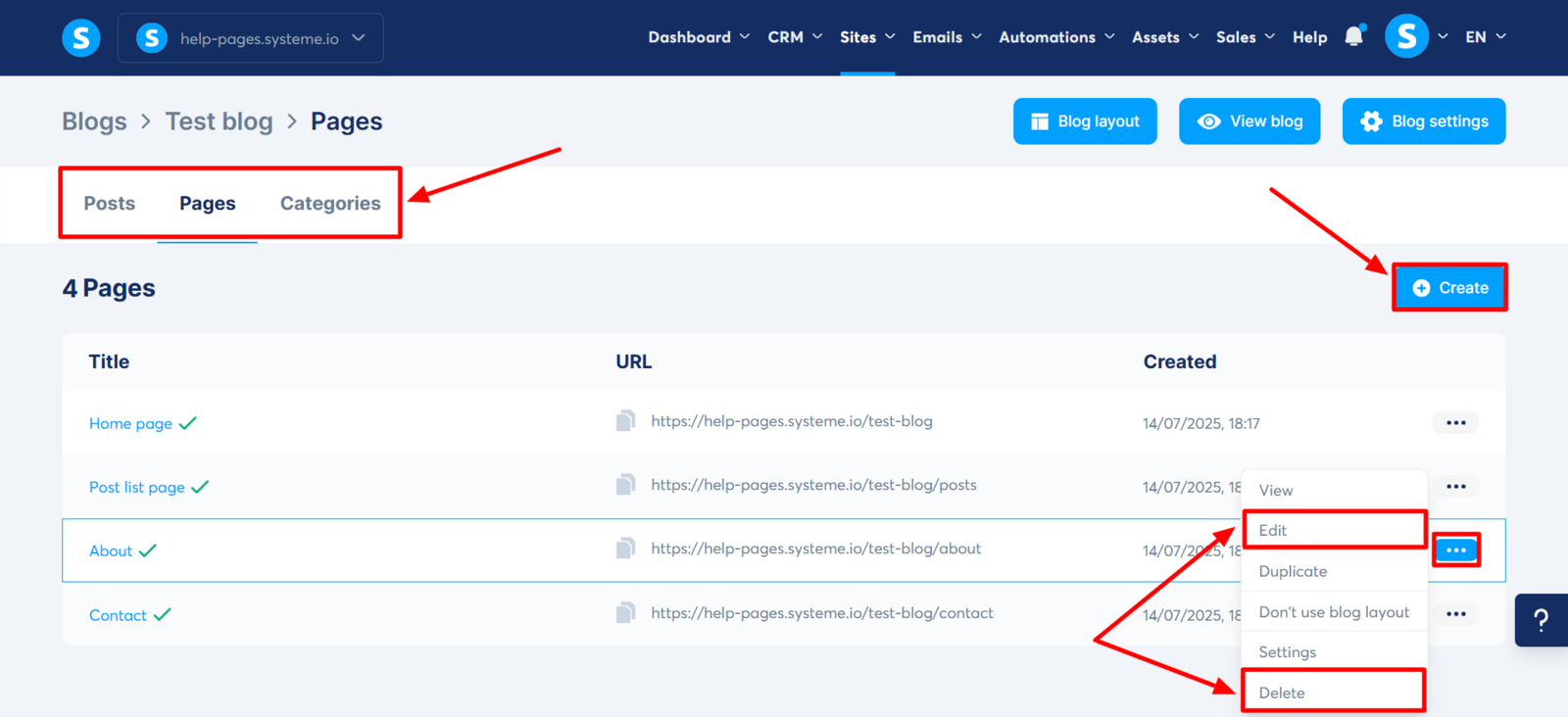Go to Test blog breadcrumb
The width and height of the screenshot is (1568, 717).
[219, 121]
